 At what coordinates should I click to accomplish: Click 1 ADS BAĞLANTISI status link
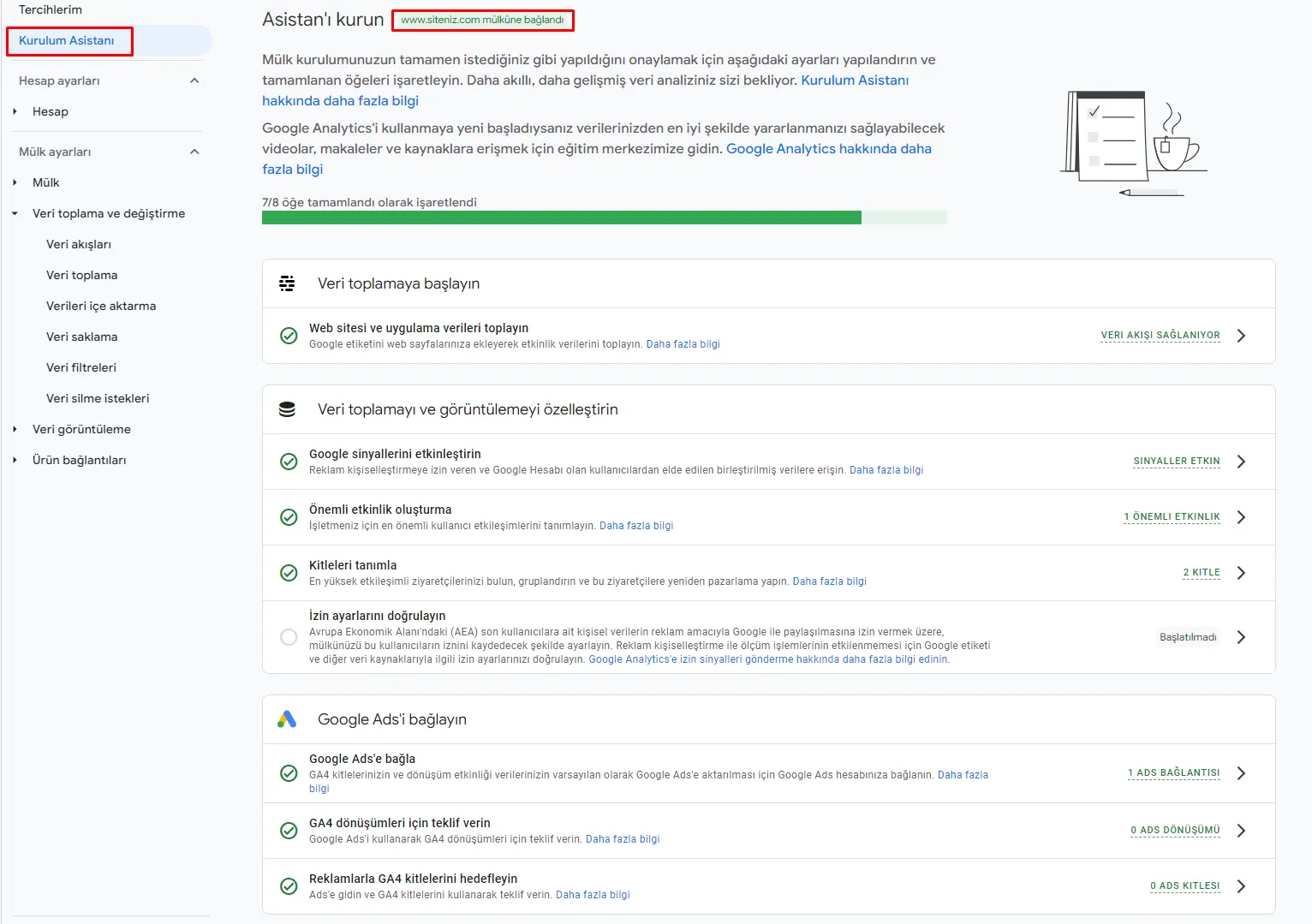click(1174, 773)
